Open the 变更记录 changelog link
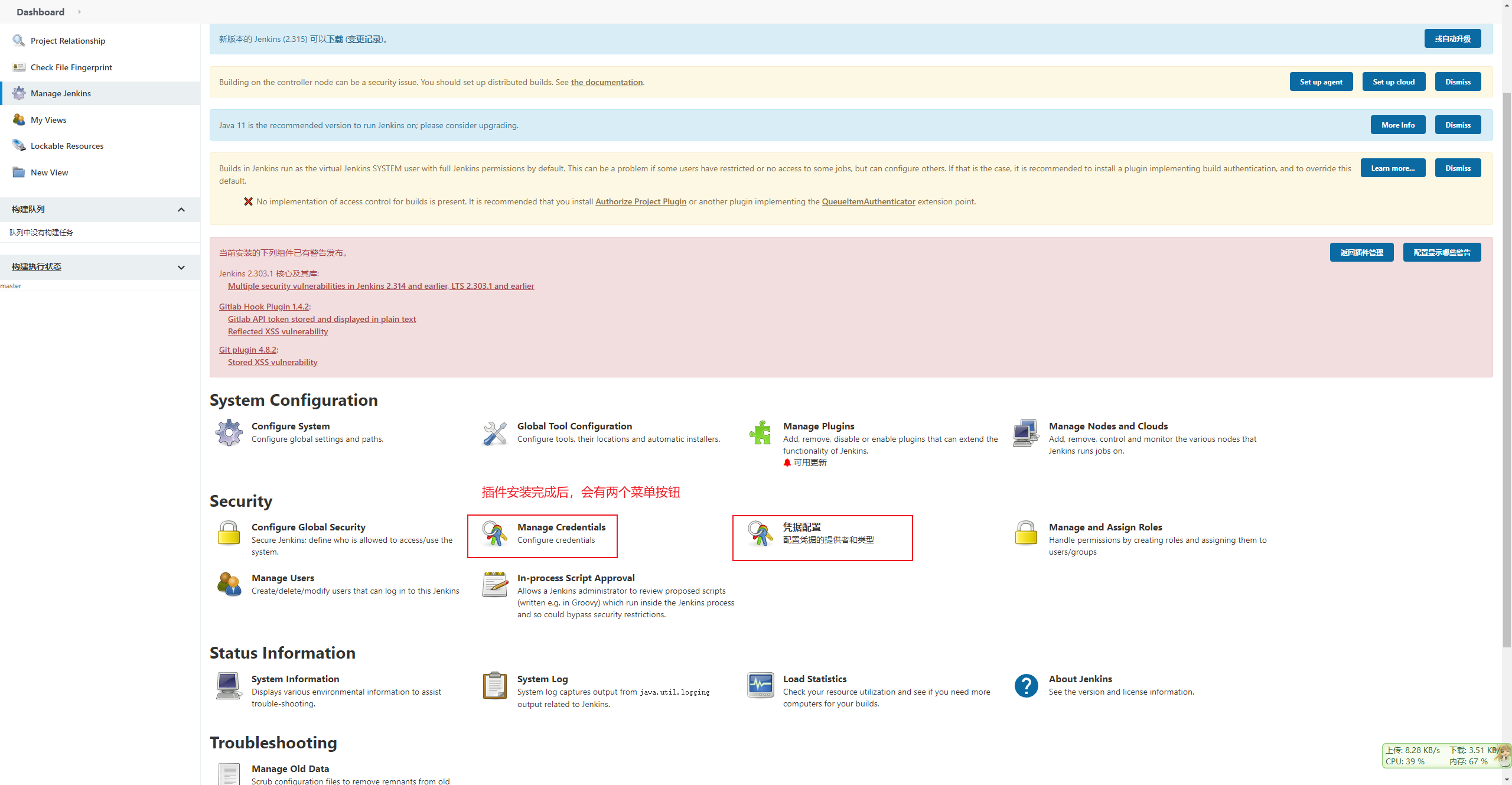1512x785 pixels. 364,39
